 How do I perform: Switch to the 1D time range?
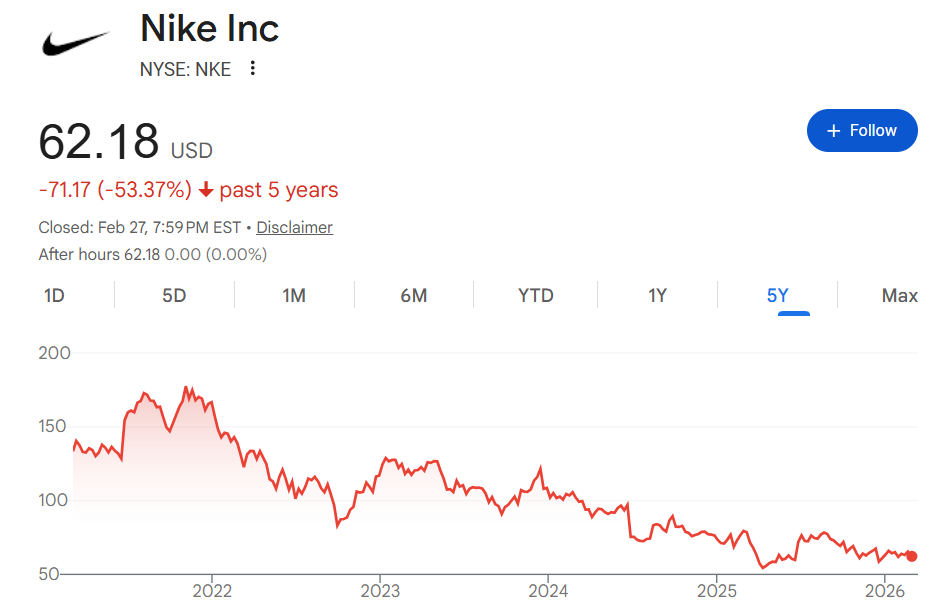[55, 295]
